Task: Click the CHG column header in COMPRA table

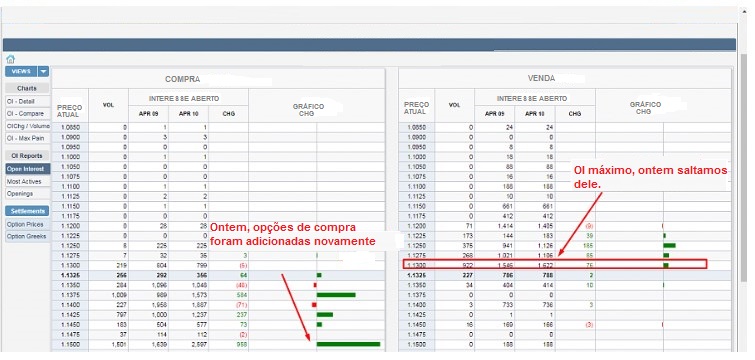Action: 229,114
